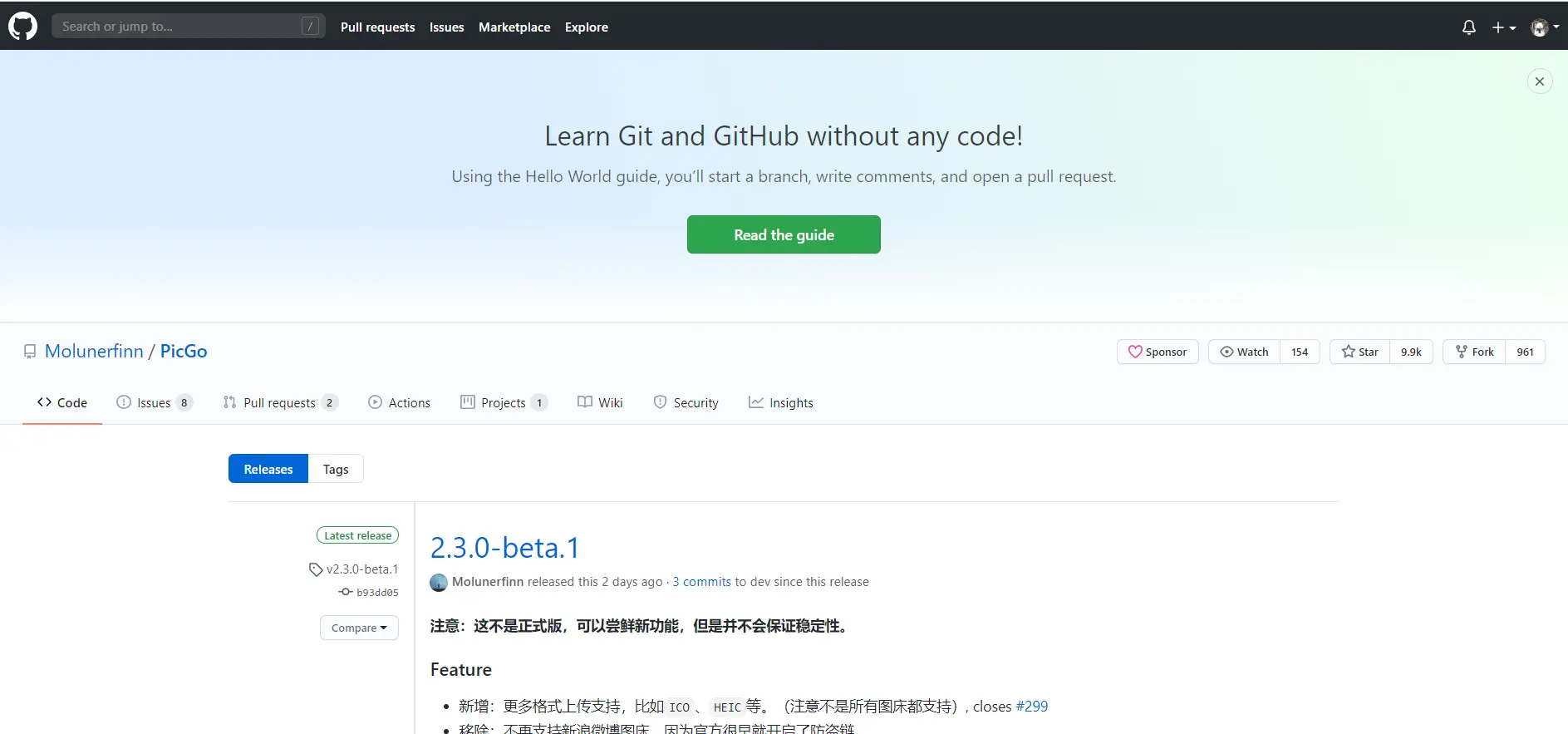View the 961 forks count
This screenshot has width=1568, height=734.
1525,352
